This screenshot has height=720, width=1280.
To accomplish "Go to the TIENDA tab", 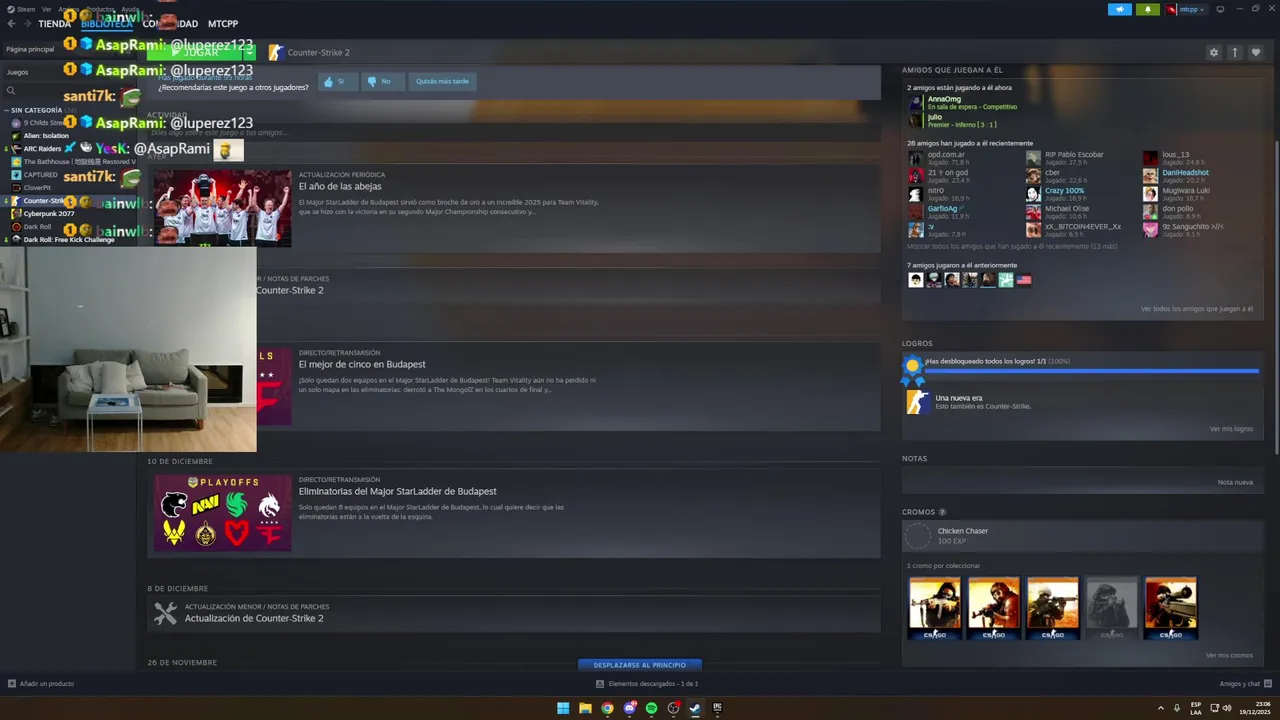I will coord(55,24).
